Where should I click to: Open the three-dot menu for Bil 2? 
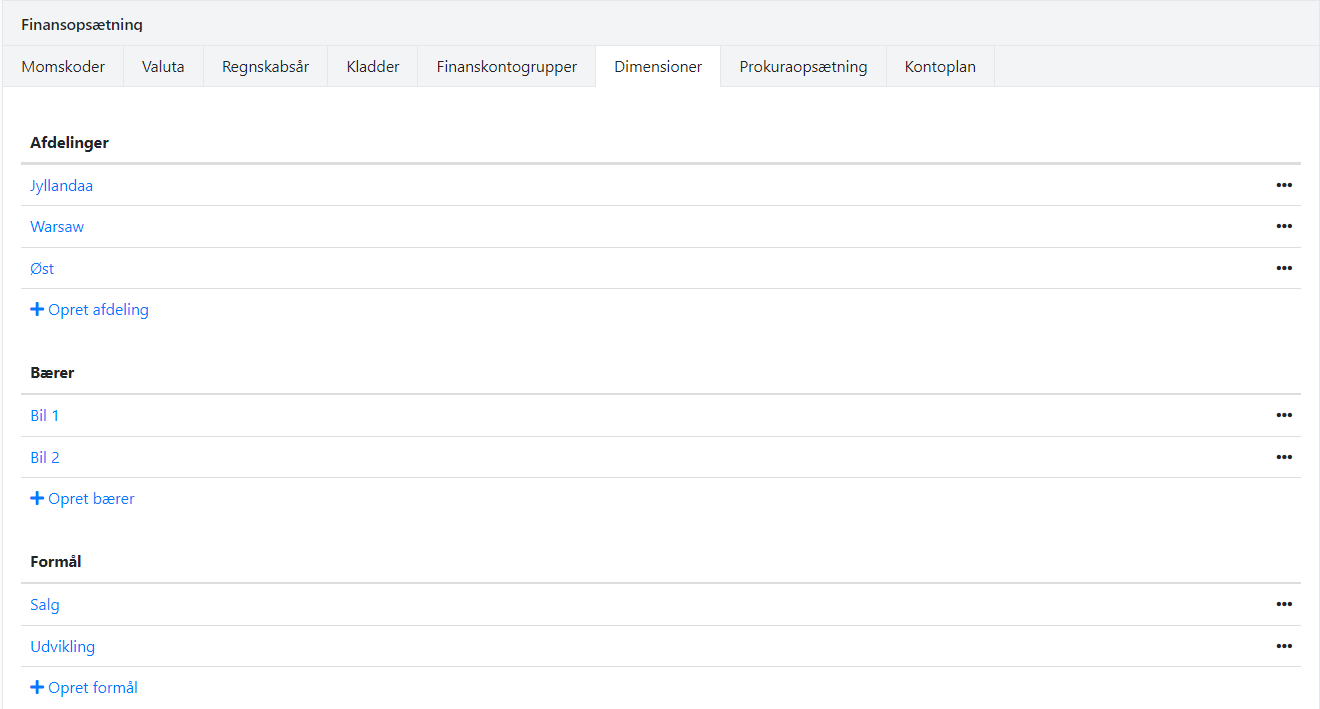pos(1284,457)
